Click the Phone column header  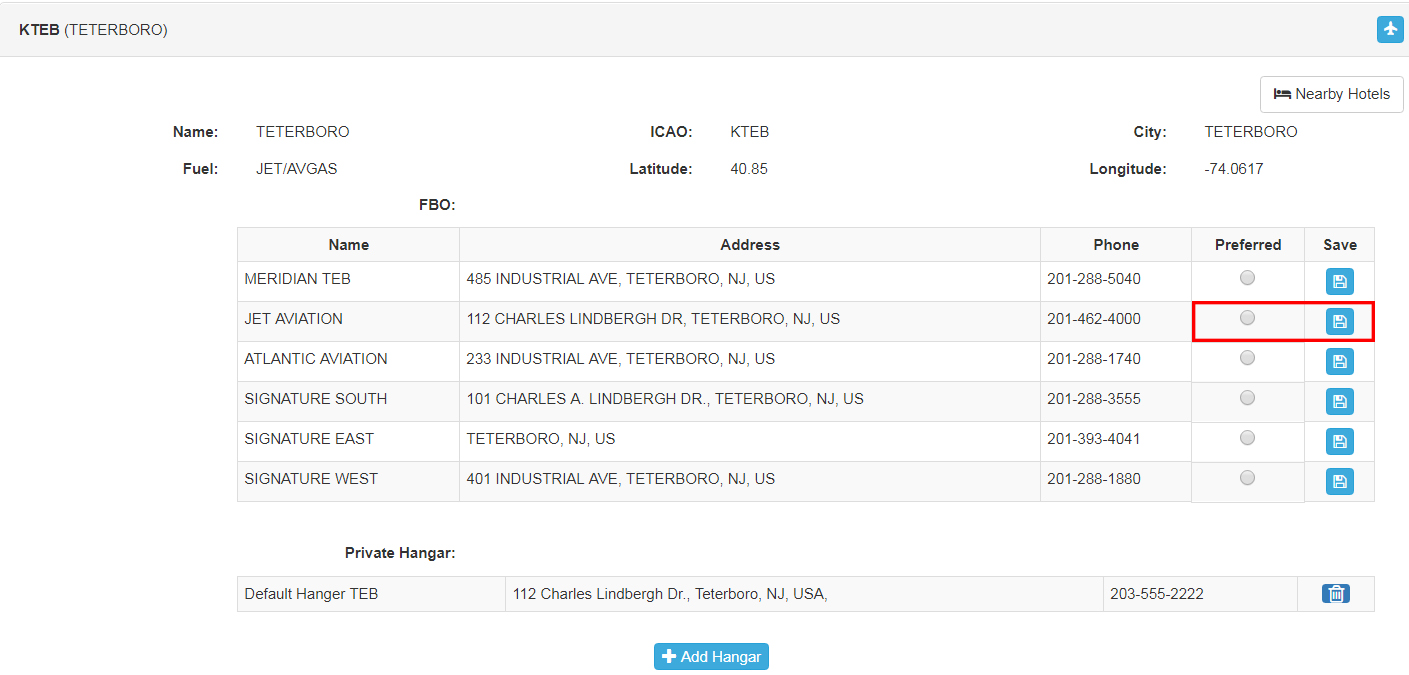(1116, 245)
